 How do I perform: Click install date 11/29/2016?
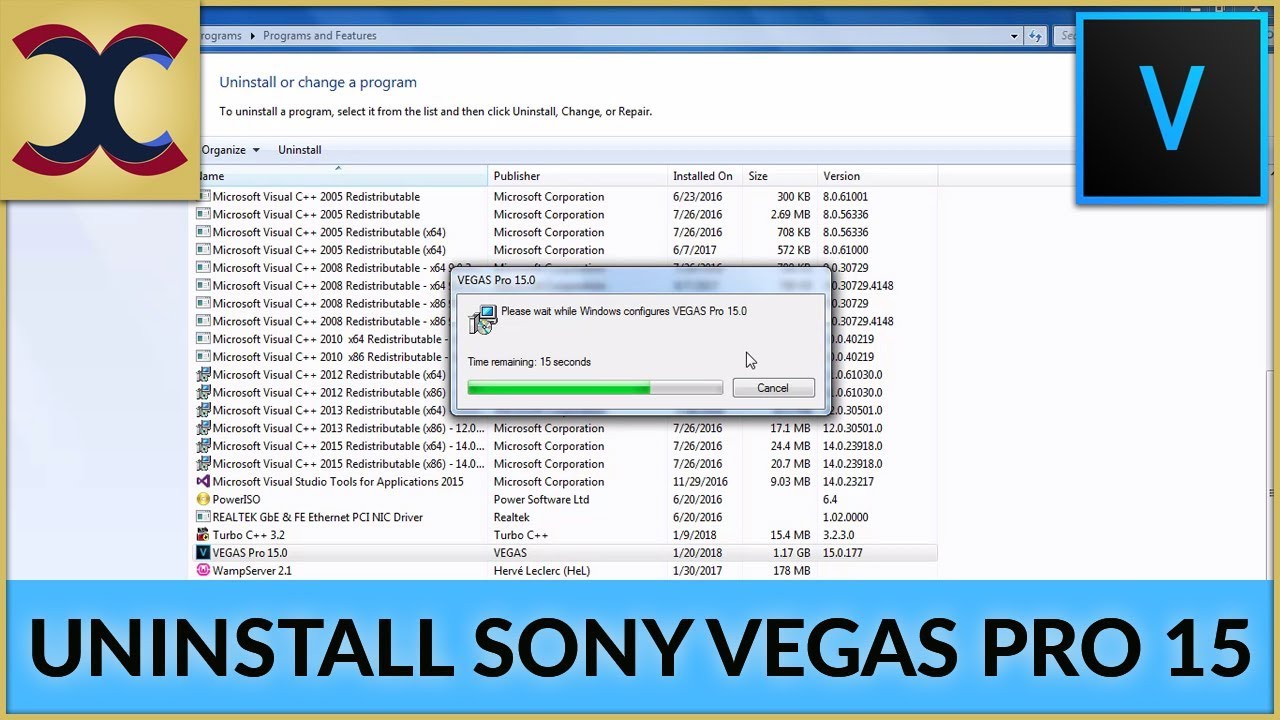(700, 481)
